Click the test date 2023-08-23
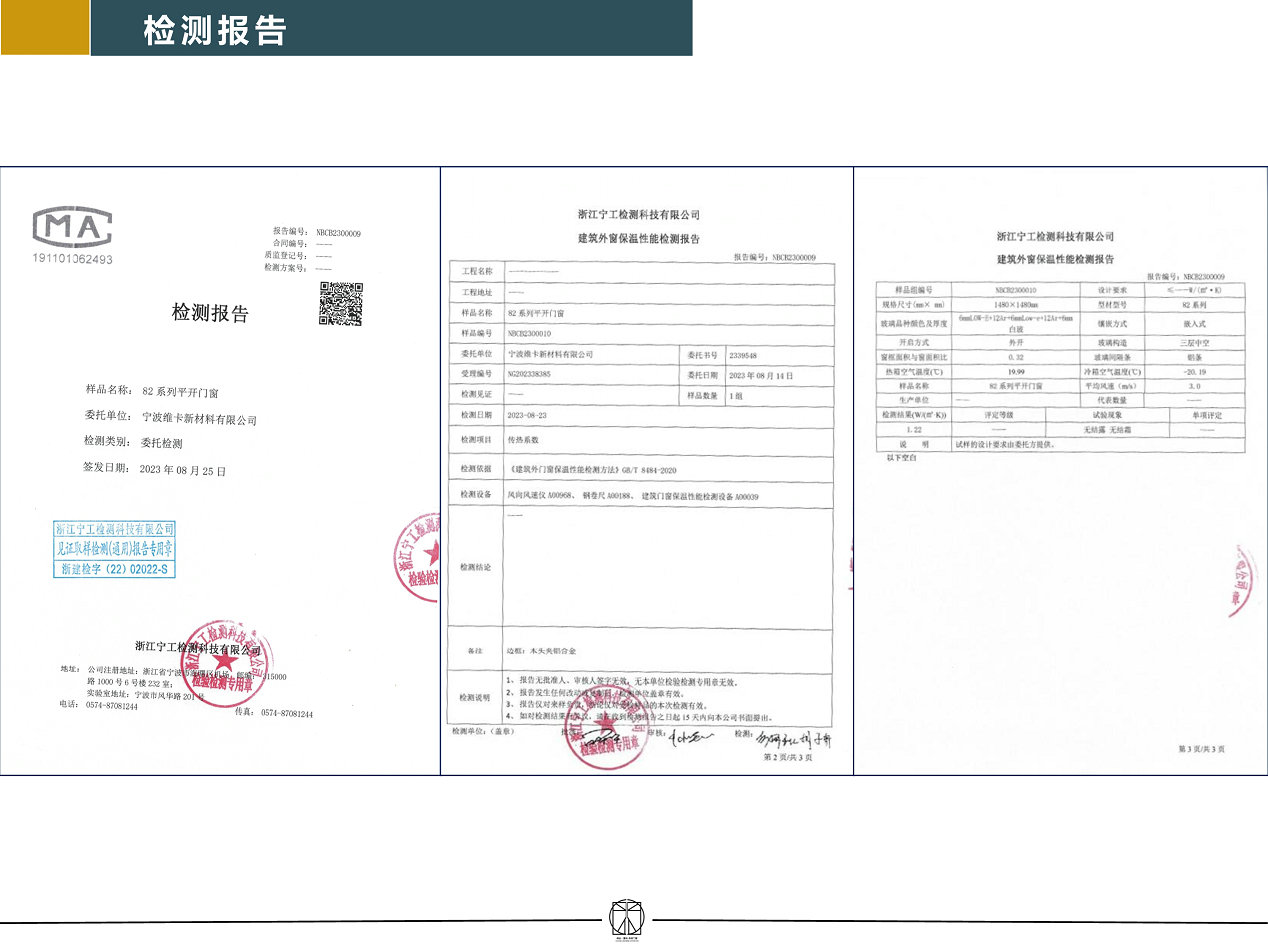The image size is (1268, 951). click(529, 414)
